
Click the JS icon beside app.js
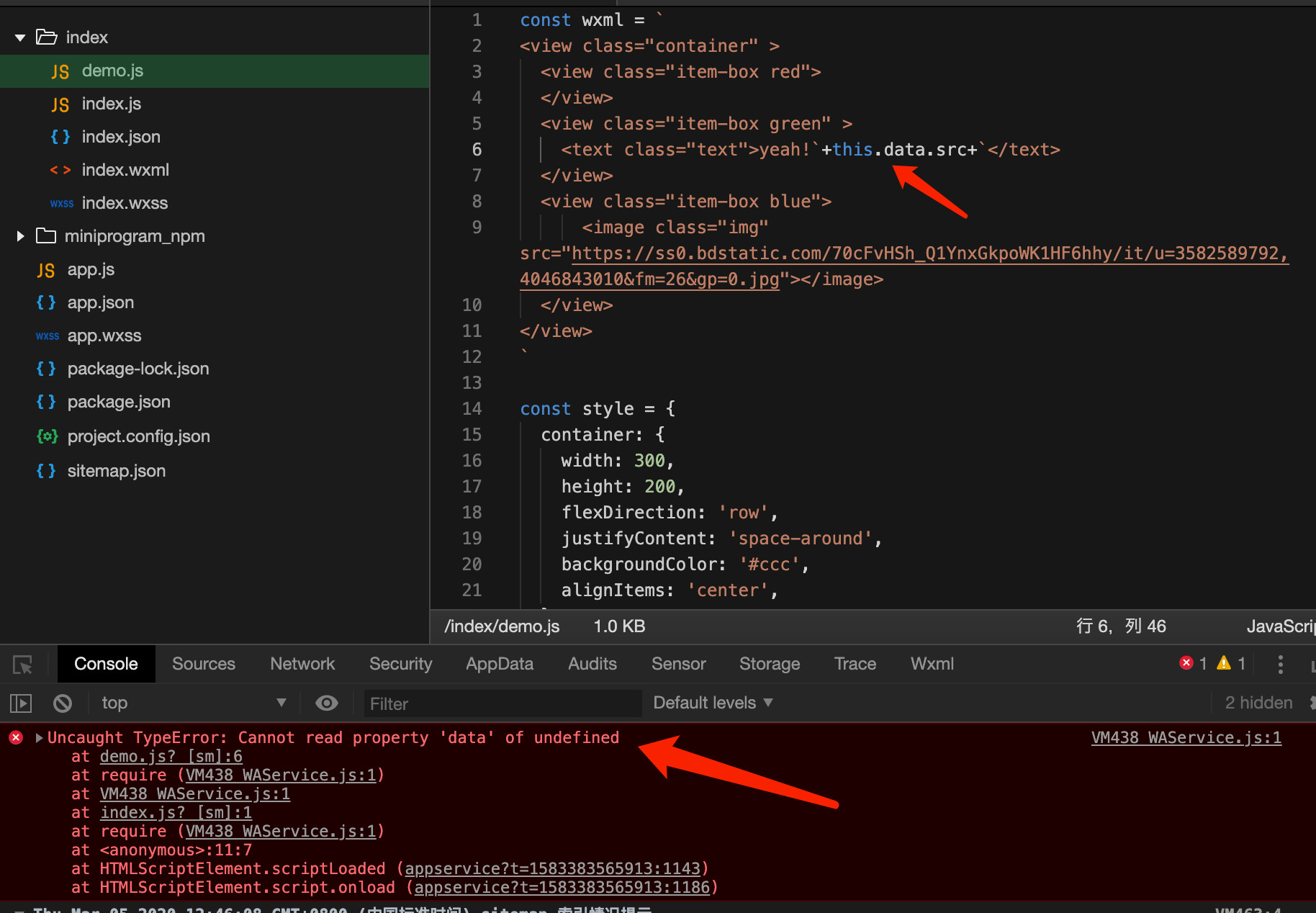[46, 270]
